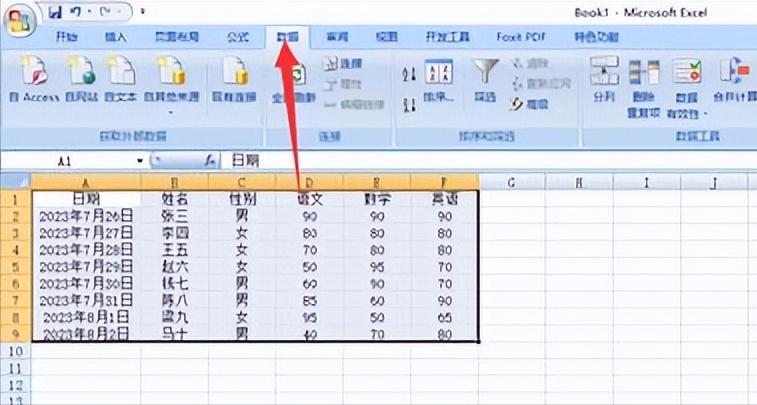
Task: Click the 连接 (Connections) button in ribbon
Action: point(342,63)
